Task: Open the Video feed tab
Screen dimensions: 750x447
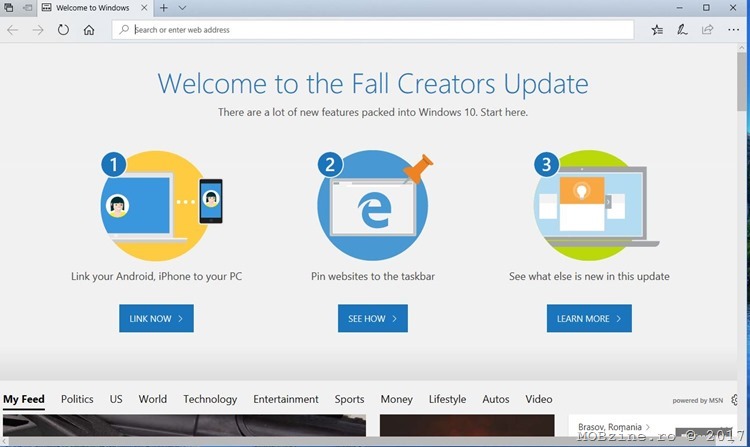Action: click(x=539, y=399)
